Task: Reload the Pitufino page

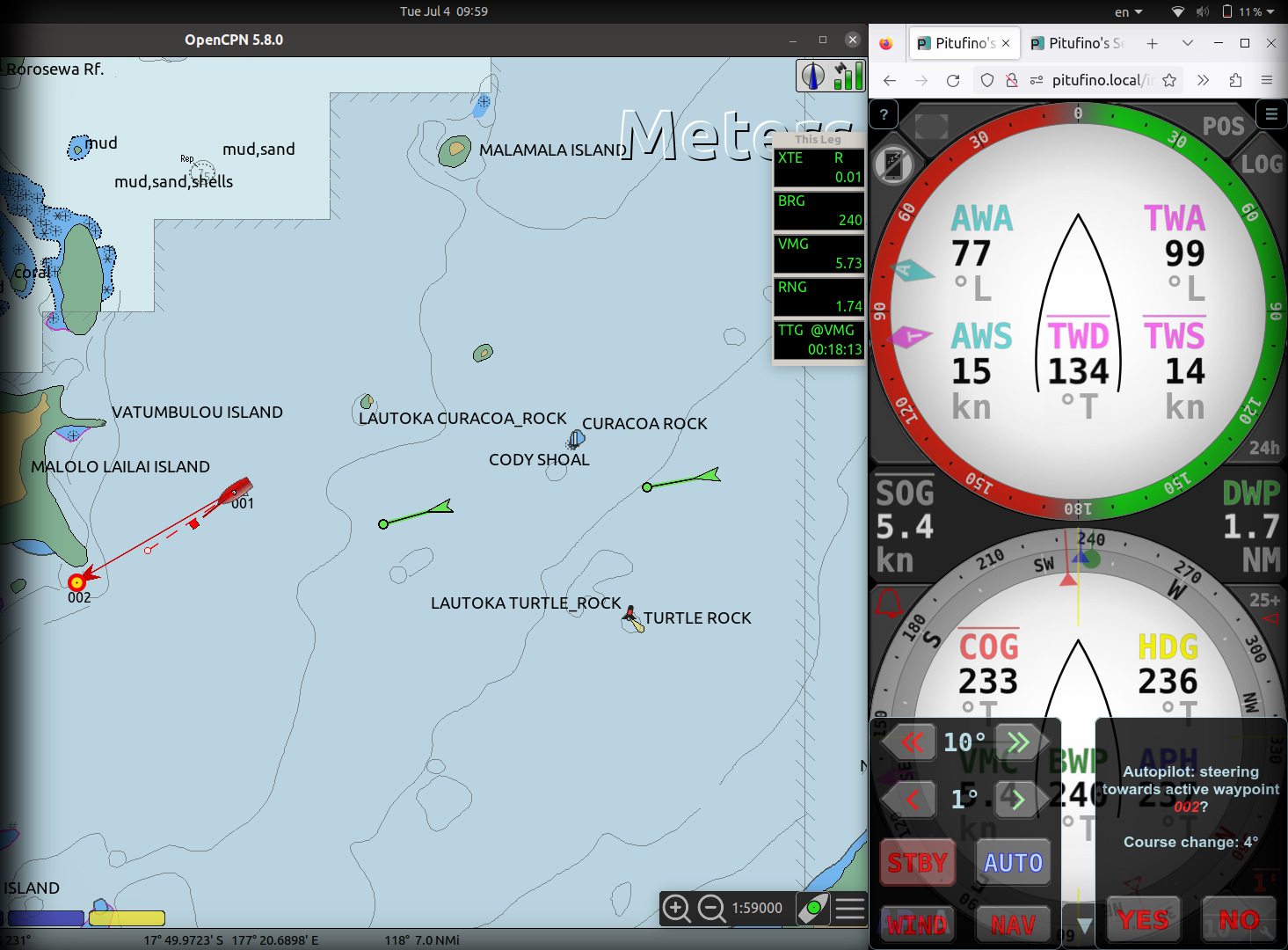Action: 953,80
